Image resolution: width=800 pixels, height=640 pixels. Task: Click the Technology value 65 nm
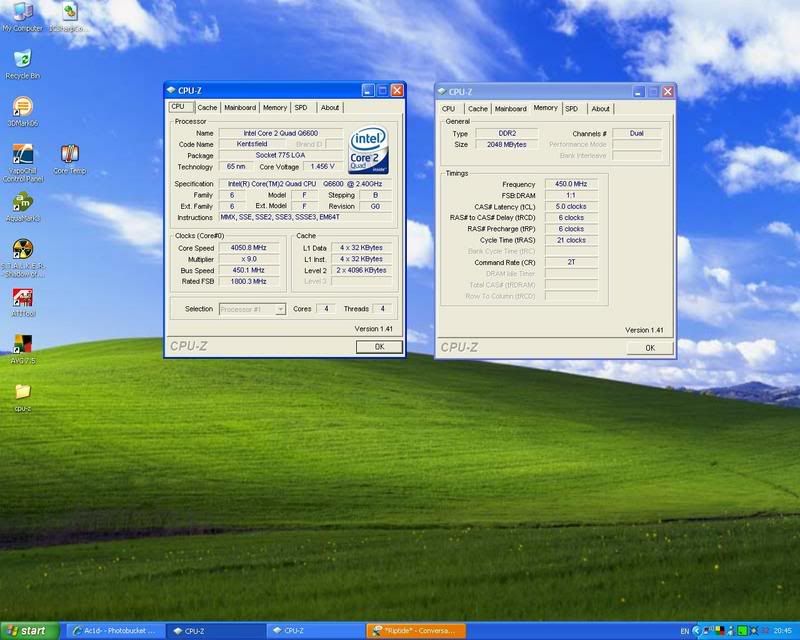pos(235,166)
